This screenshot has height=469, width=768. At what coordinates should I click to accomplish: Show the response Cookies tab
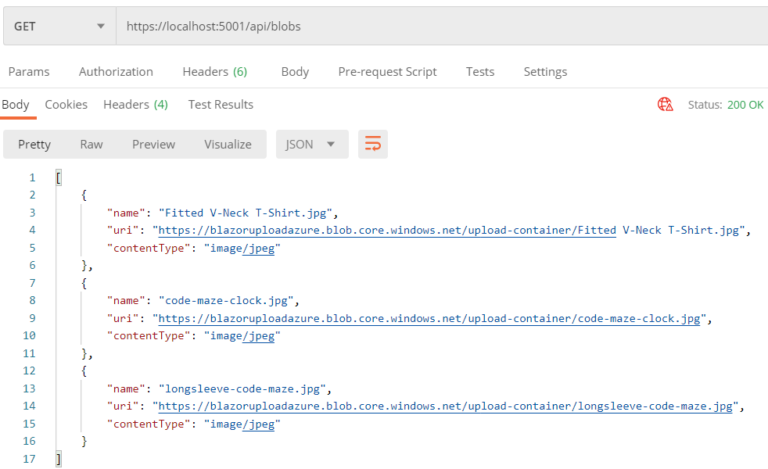coord(66,104)
